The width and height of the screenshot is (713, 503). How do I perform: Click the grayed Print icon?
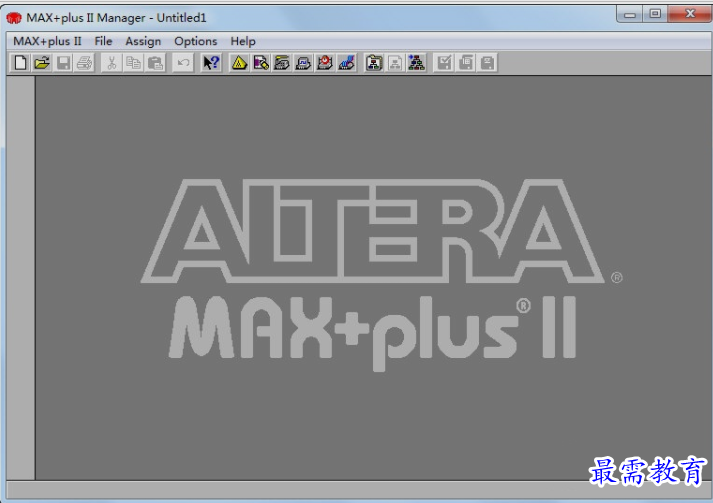[x=85, y=63]
